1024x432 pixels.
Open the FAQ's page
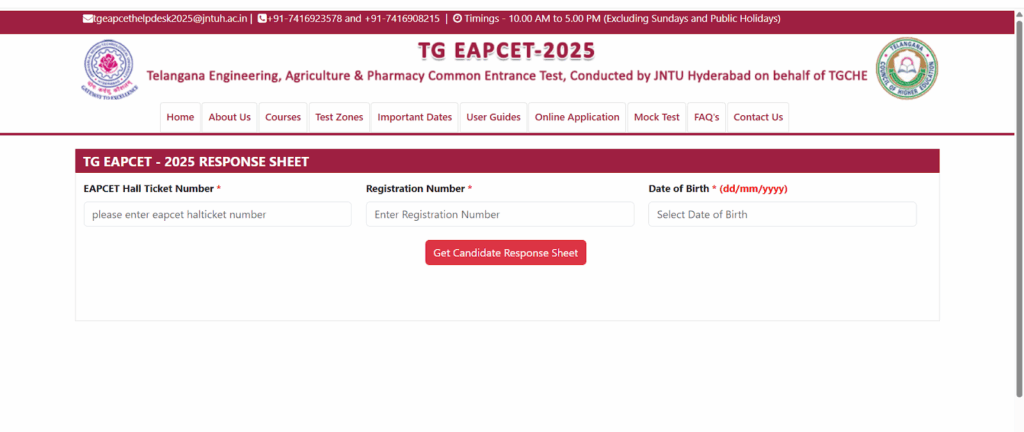click(707, 117)
